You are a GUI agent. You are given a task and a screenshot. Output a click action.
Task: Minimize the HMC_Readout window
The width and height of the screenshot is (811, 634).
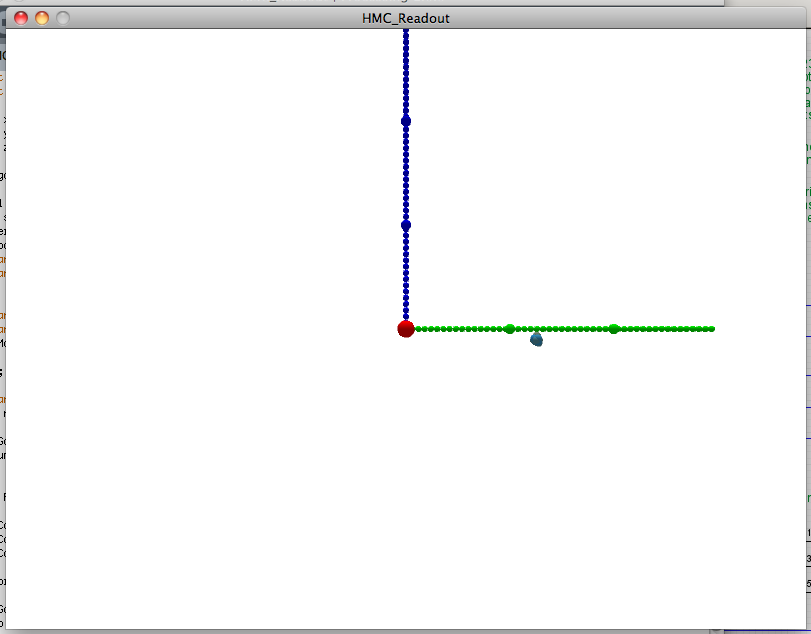[x=42, y=18]
